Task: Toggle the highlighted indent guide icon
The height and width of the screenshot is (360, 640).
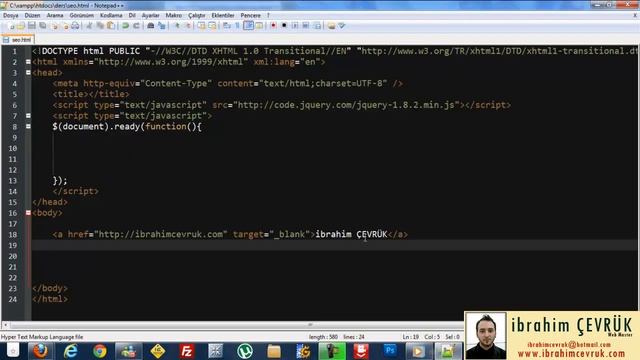Action: (x=249, y=26)
